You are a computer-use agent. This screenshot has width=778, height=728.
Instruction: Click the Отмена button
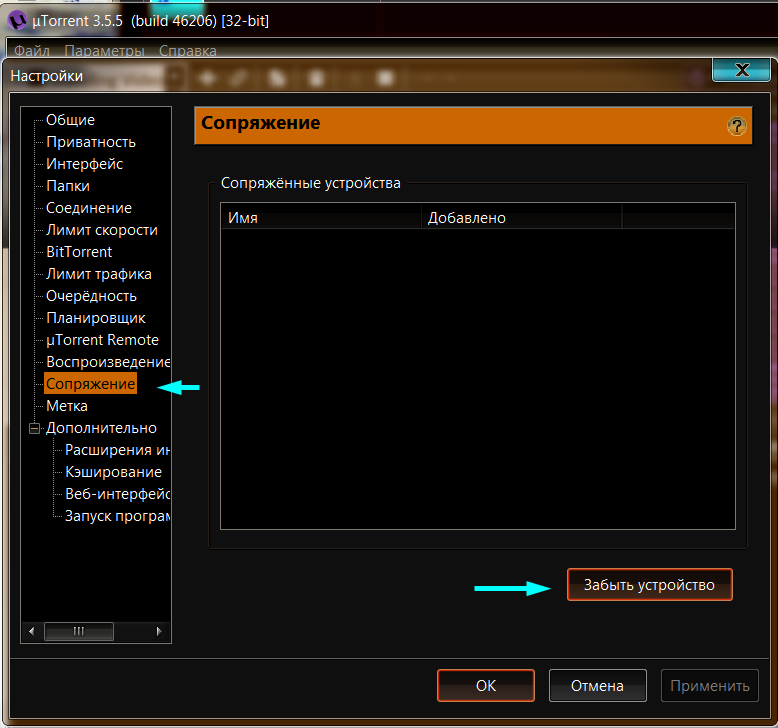point(597,686)
